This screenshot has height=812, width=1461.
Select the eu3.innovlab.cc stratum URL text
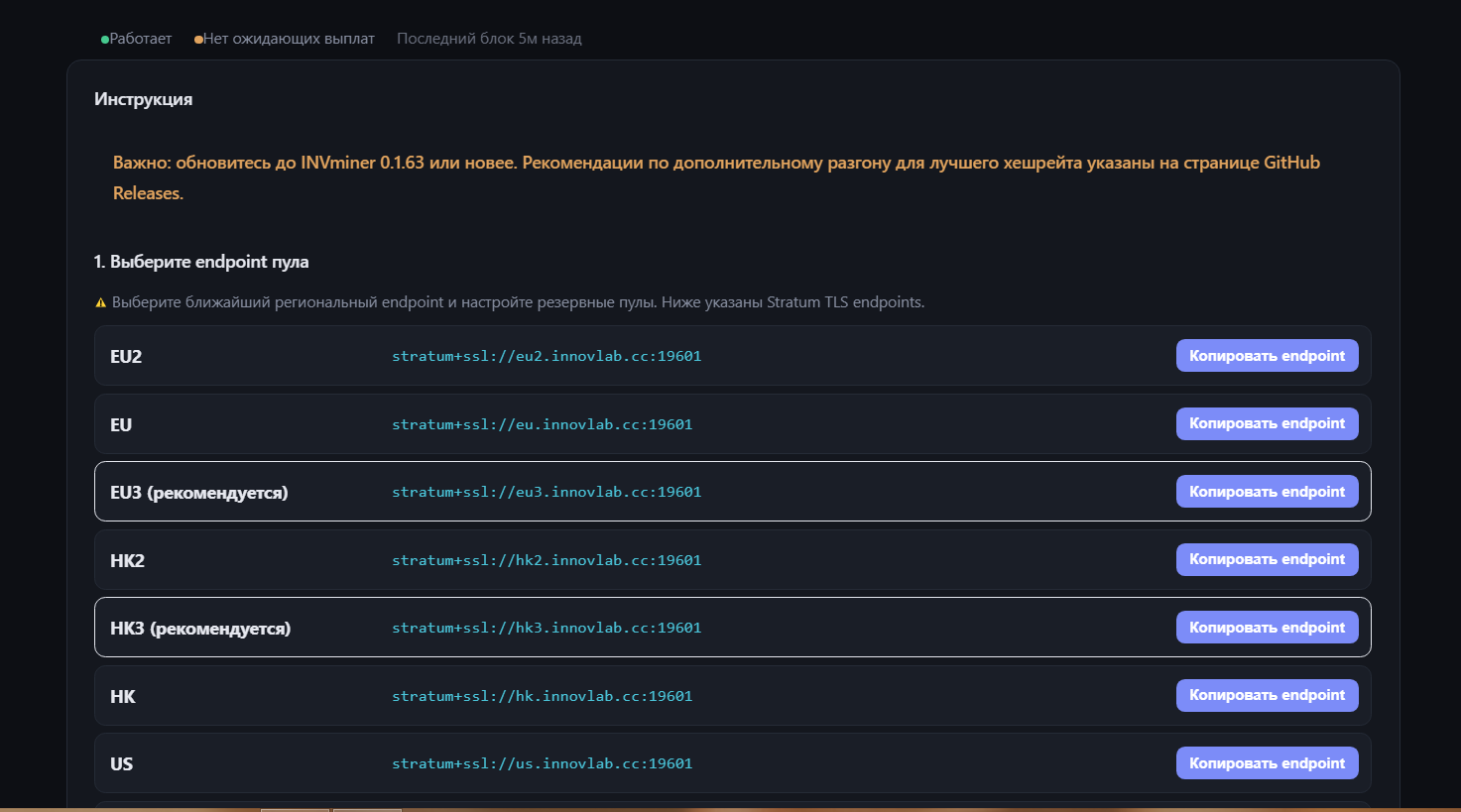pyautogui.click(x=547, y=492)
